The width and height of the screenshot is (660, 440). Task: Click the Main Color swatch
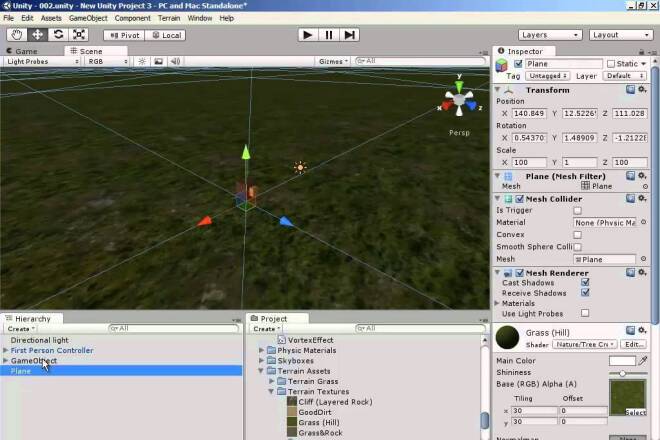pos(622,361)
